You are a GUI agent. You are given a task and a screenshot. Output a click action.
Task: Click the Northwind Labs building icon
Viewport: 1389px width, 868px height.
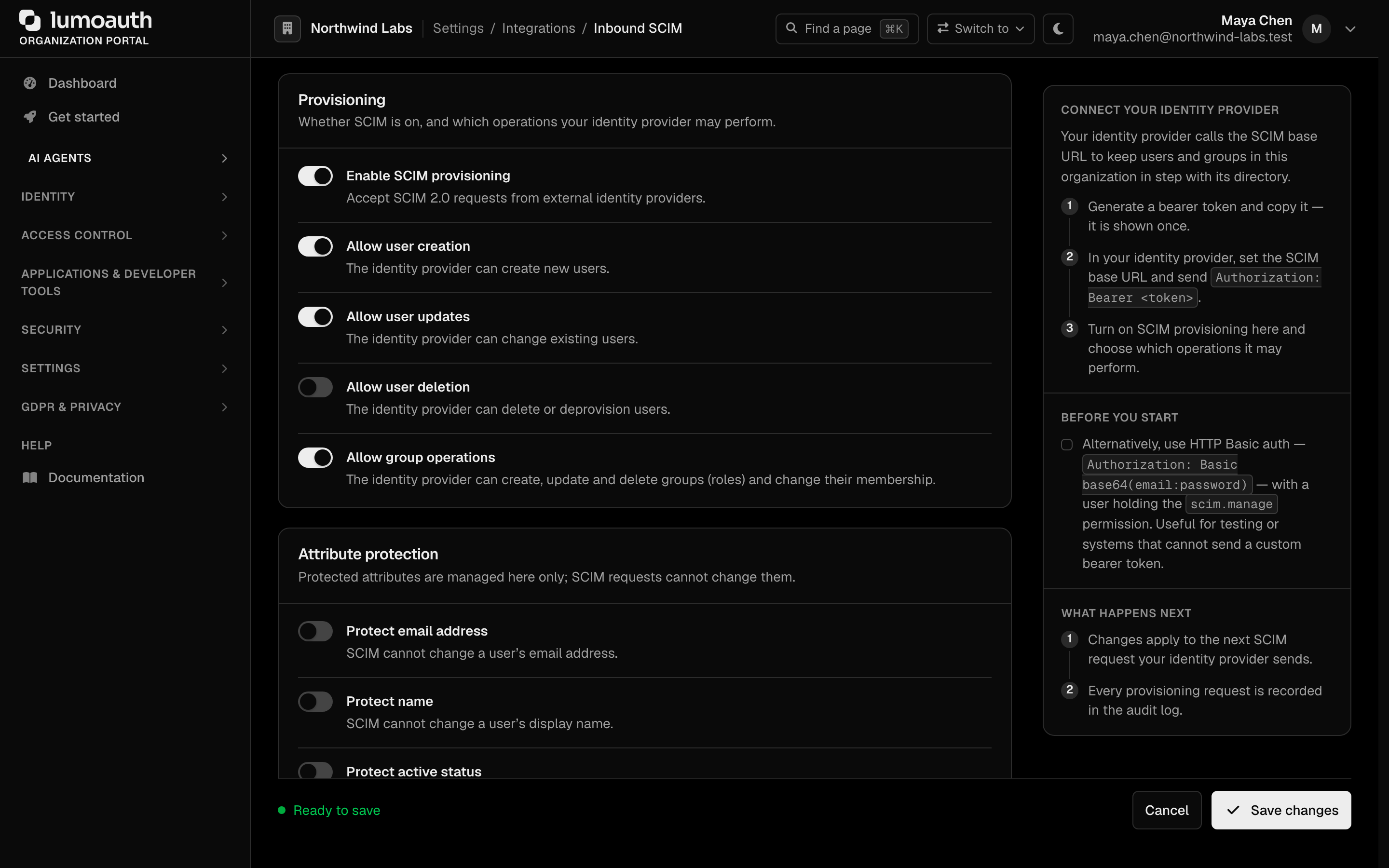(287, 28)
